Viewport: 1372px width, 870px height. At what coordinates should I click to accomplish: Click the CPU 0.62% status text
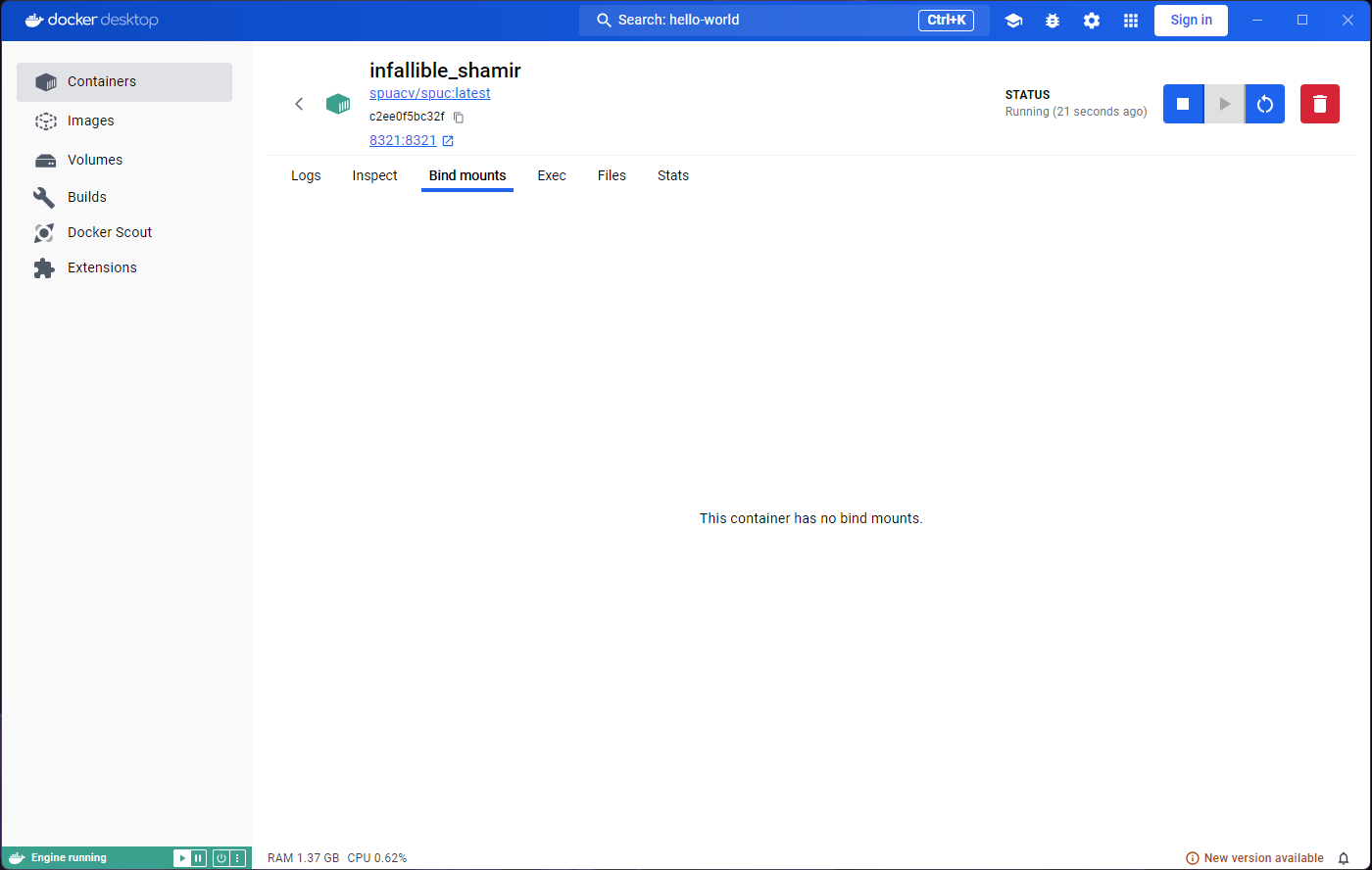tap(377, 858)
